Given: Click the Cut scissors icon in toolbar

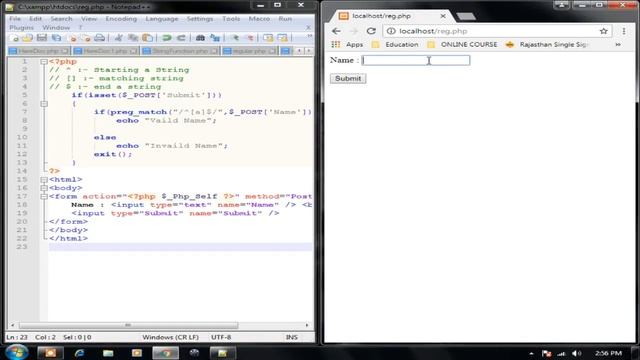Looking at the screenshot, I should (x=118, y=38).
